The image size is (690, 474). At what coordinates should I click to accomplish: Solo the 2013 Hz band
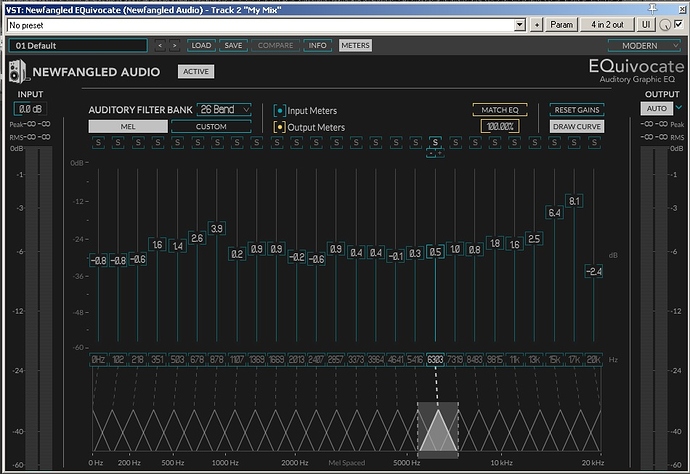coord(296,143)
